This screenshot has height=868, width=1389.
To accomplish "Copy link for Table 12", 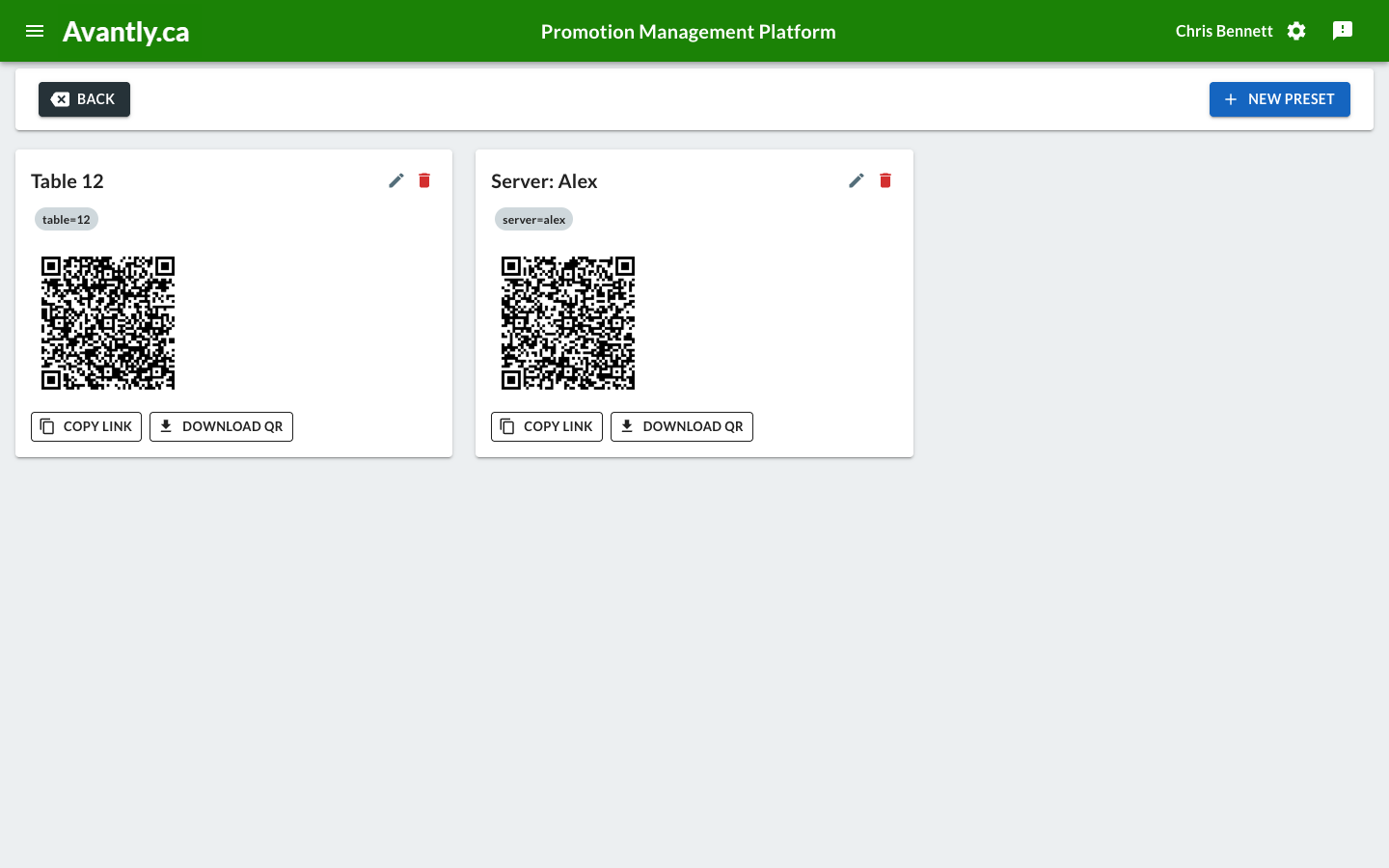I will (x=86, y=426).
